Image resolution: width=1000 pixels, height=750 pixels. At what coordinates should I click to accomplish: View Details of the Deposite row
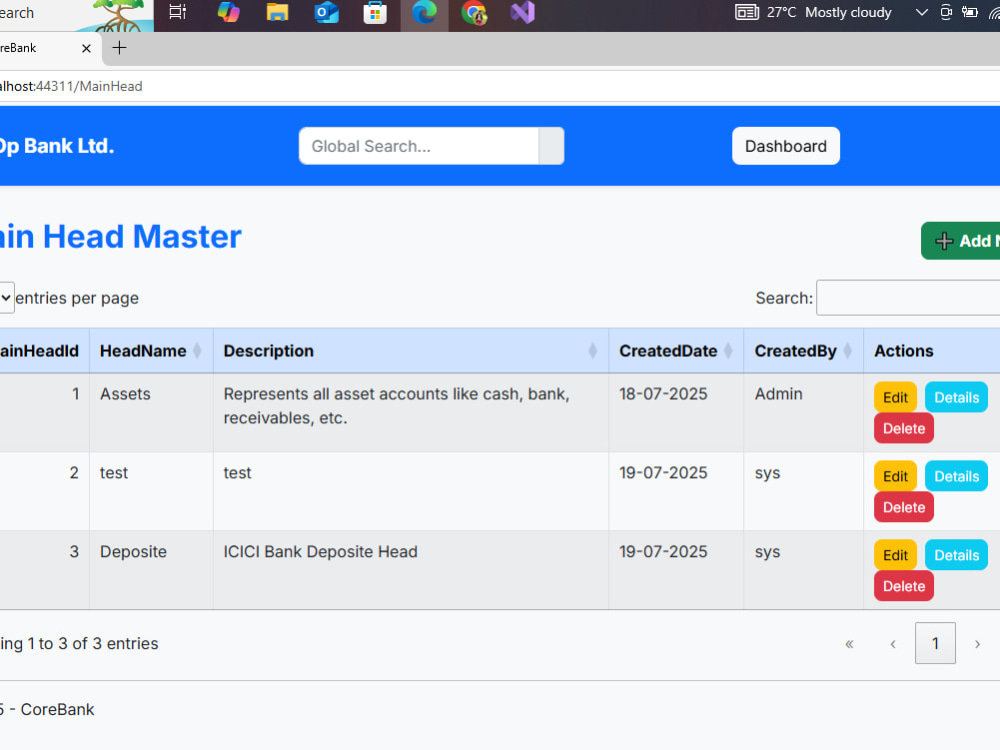(957, 555)
